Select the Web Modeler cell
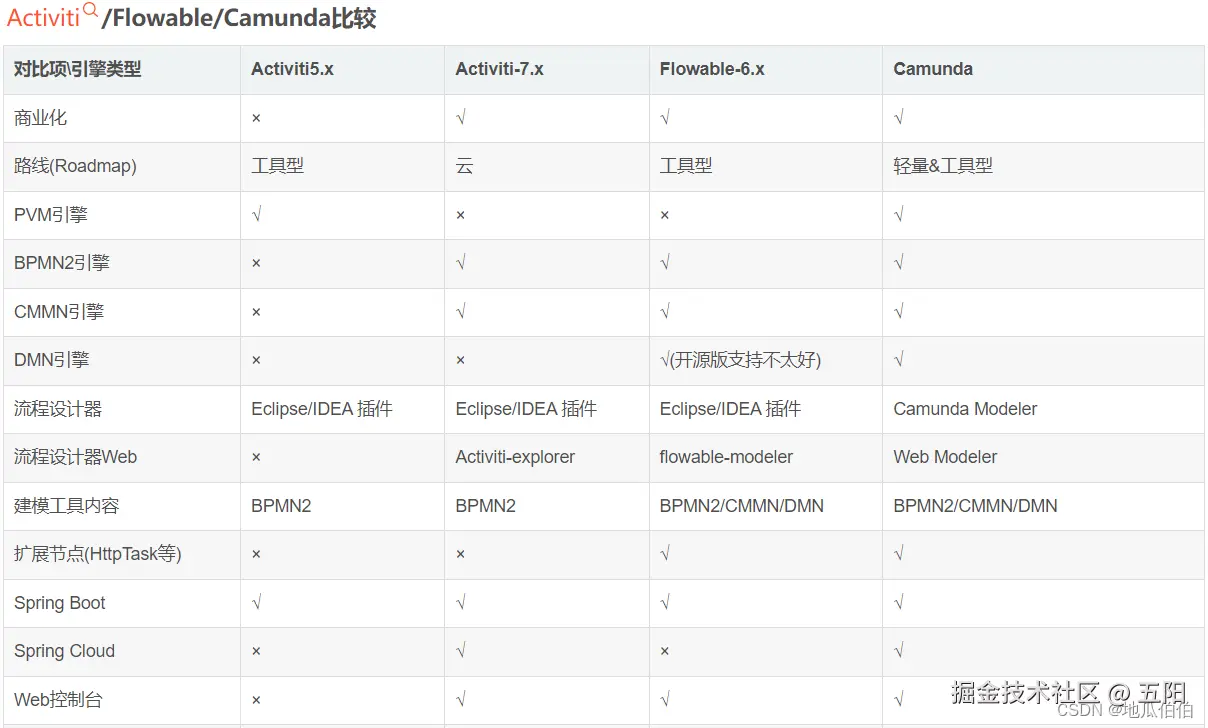This screenshot has height=728, width=1208. (x=945, y=457)
